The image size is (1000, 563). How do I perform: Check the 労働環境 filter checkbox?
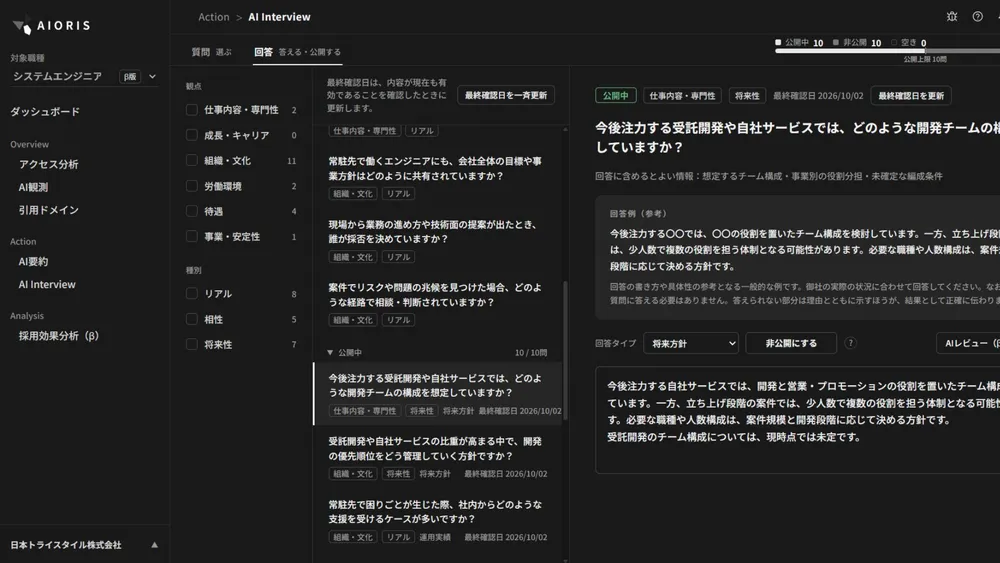coord(191,186)
